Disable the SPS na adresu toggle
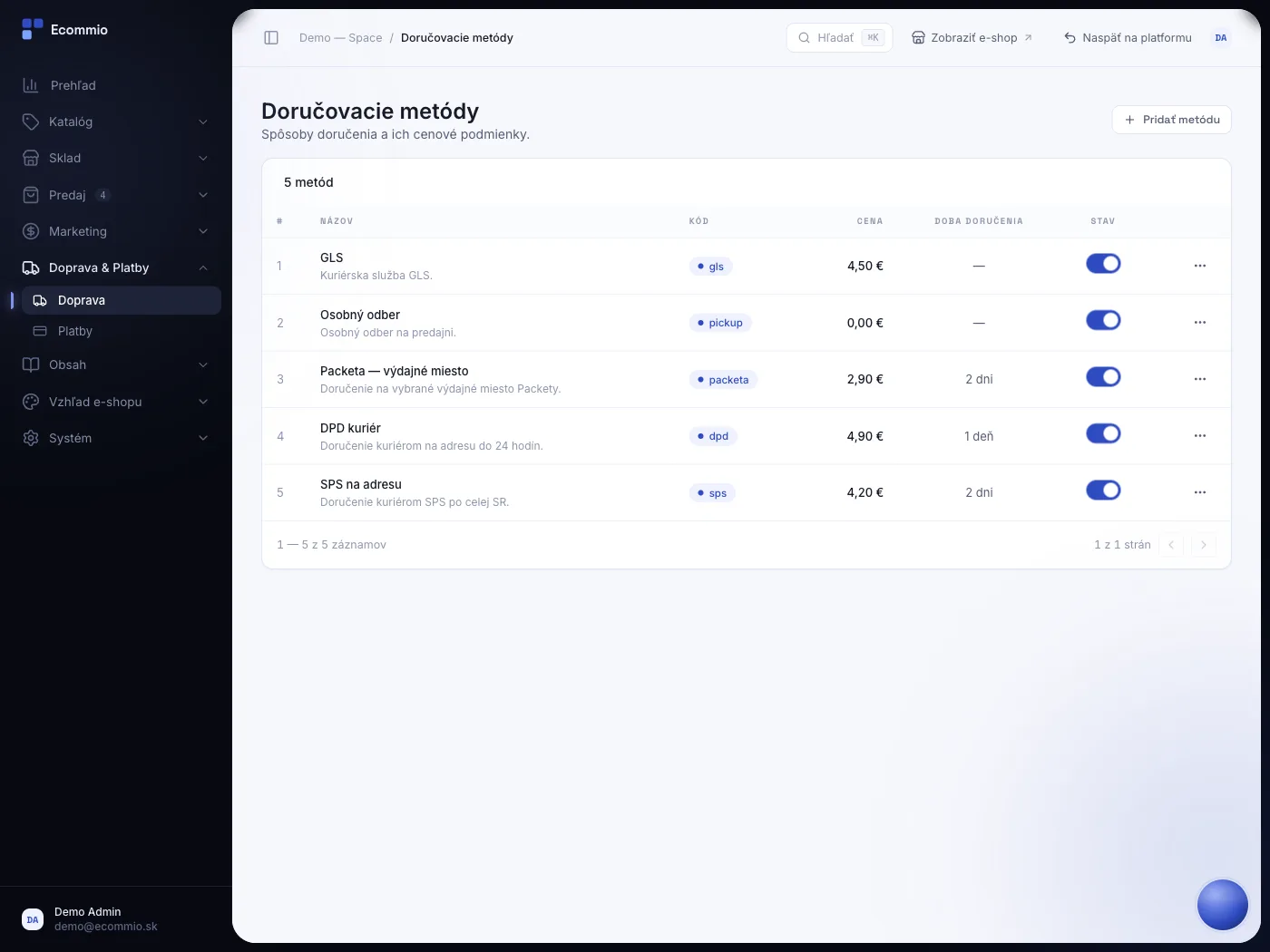The height and width of the screenshot is (952, 1270). click(1103, 491)
